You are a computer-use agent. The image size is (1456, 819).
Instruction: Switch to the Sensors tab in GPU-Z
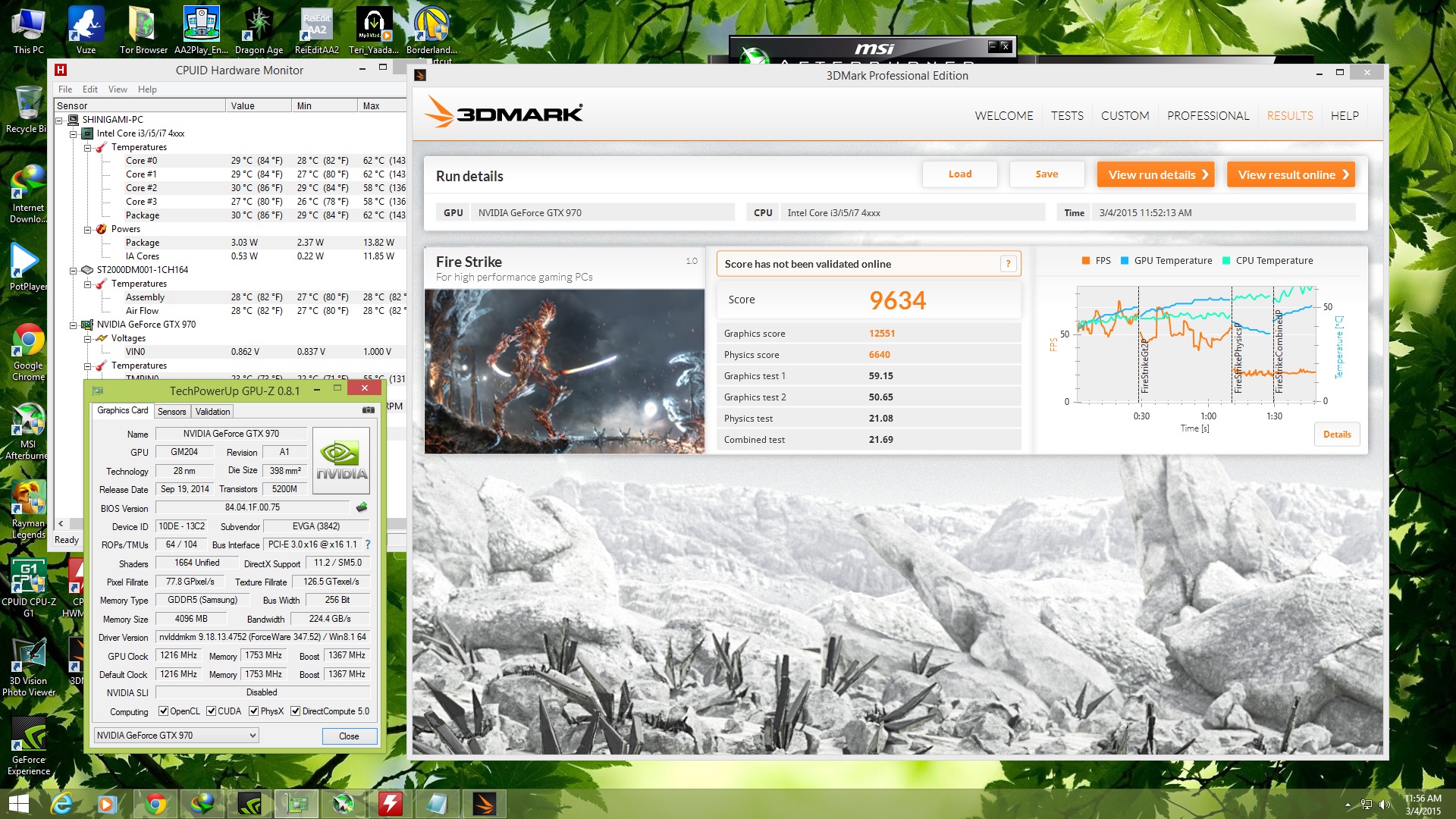171,412
